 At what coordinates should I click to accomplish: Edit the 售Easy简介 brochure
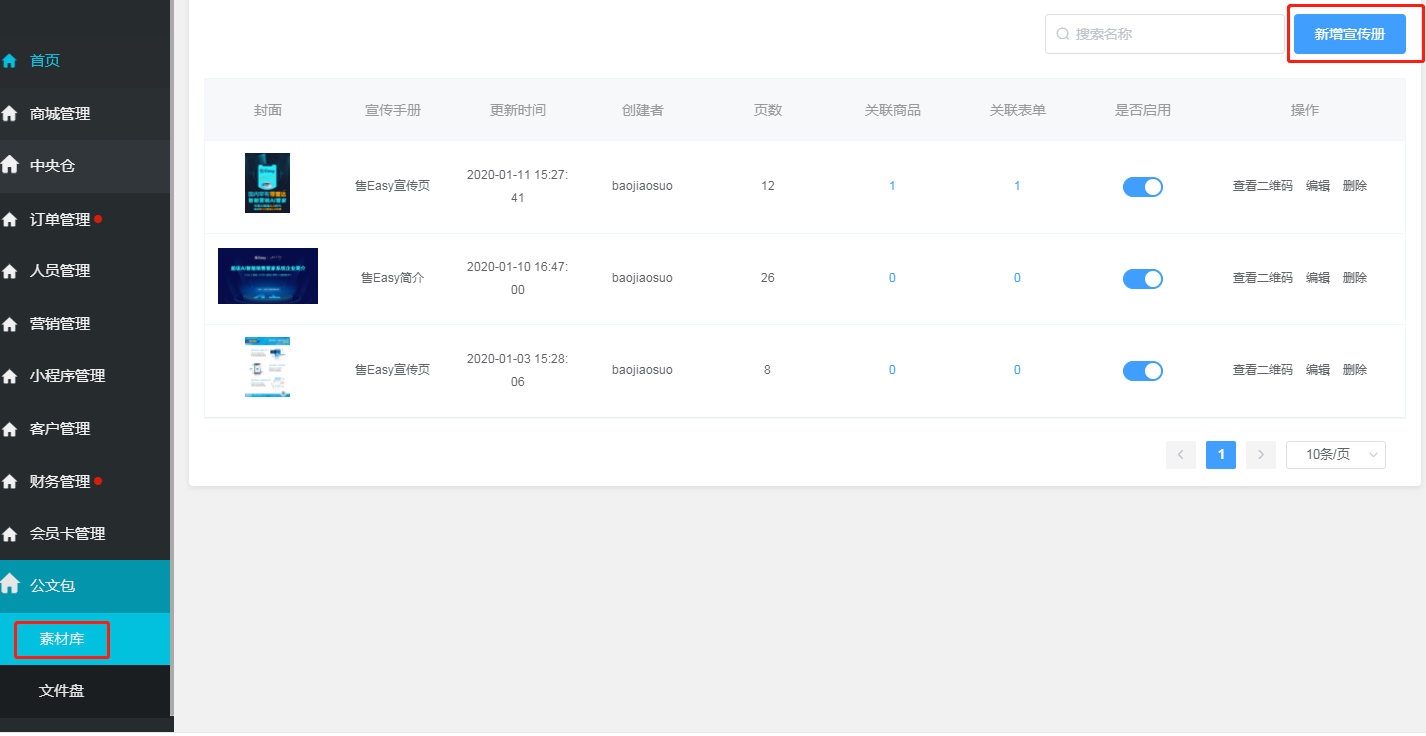pos(1318,278)
